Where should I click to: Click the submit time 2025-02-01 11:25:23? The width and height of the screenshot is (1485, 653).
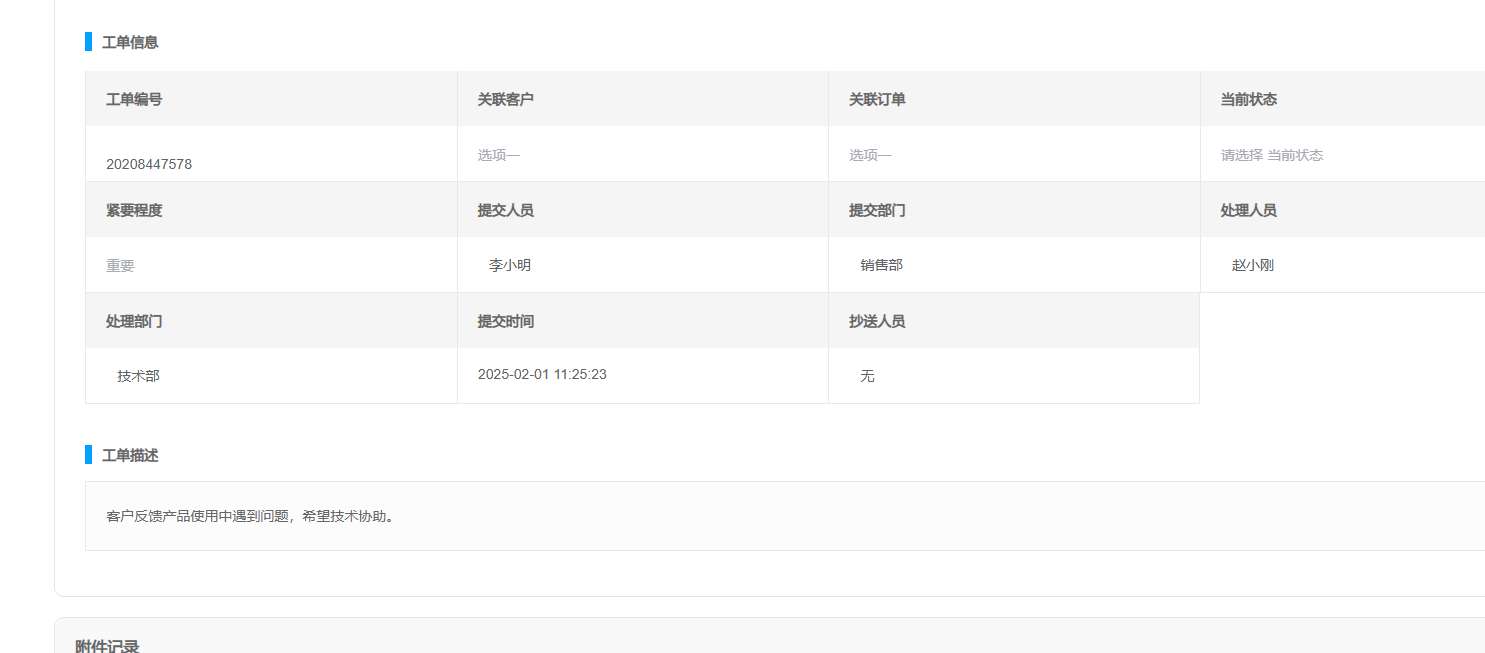point(542,374)
